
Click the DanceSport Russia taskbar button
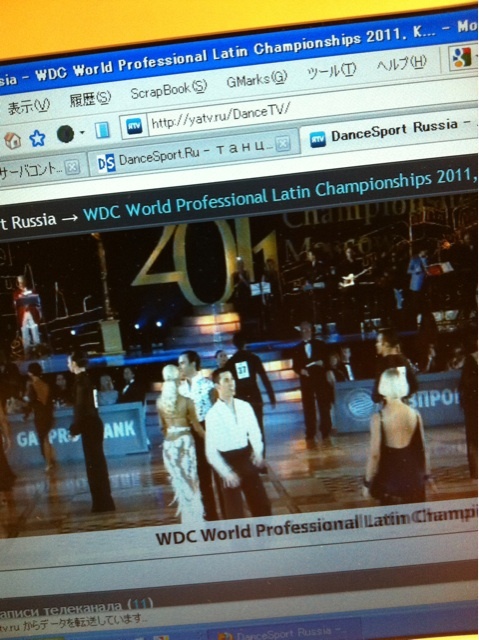[284, 633]
